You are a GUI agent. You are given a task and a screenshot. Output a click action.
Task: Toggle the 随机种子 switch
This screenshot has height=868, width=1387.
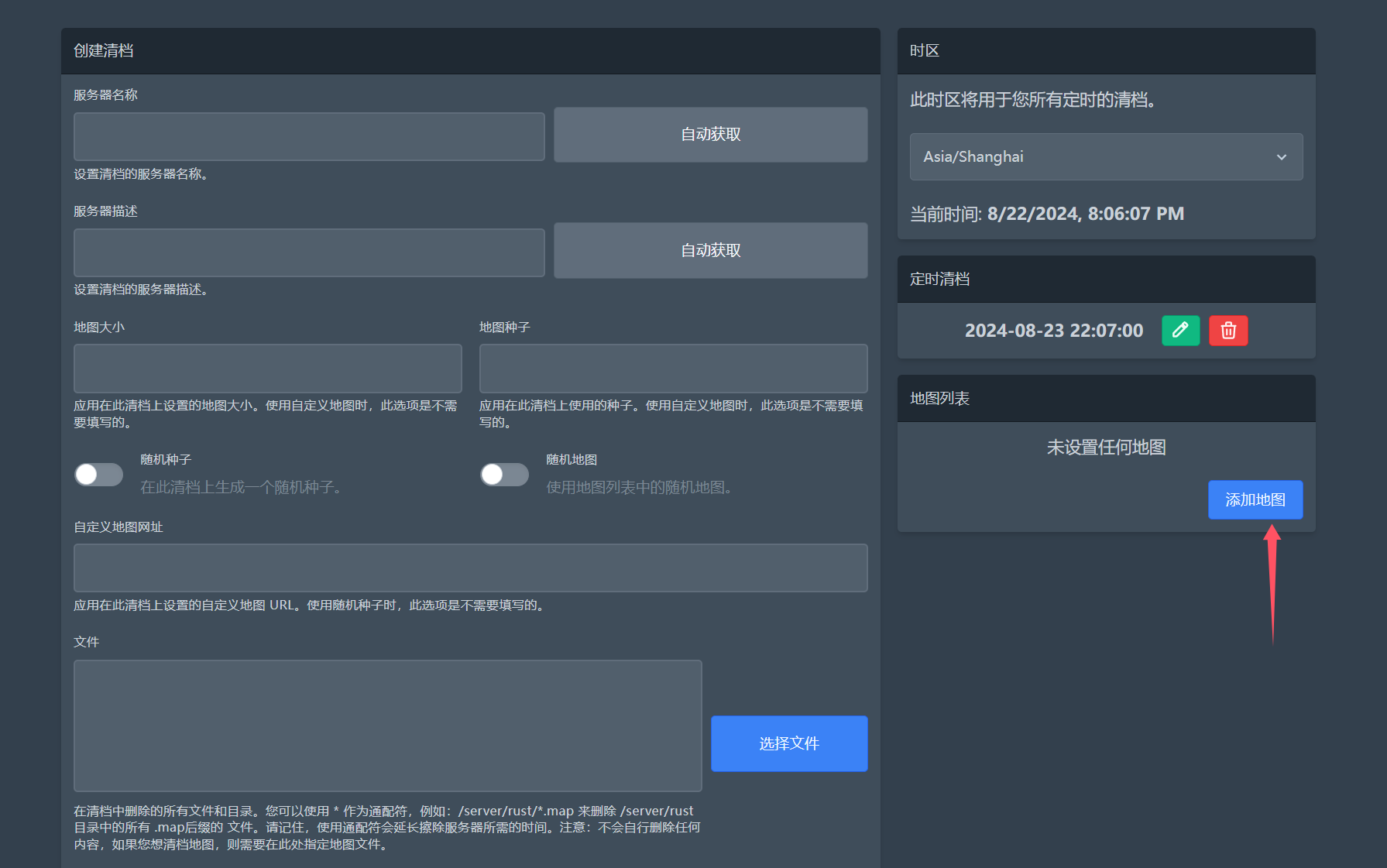pos(99,475)
